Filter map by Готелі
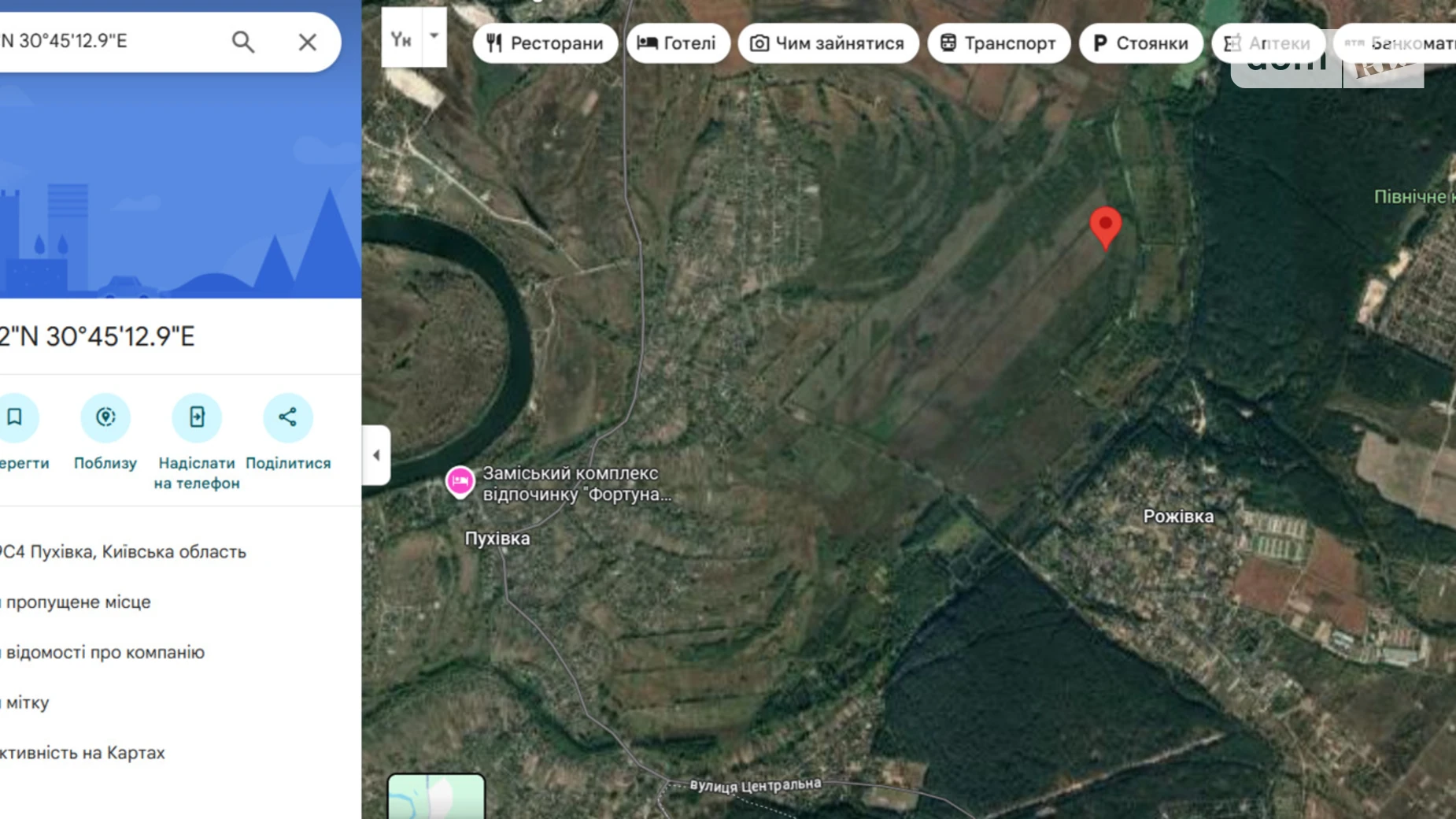This screenshot has width=1456, height=819. [x=678, y=43]
